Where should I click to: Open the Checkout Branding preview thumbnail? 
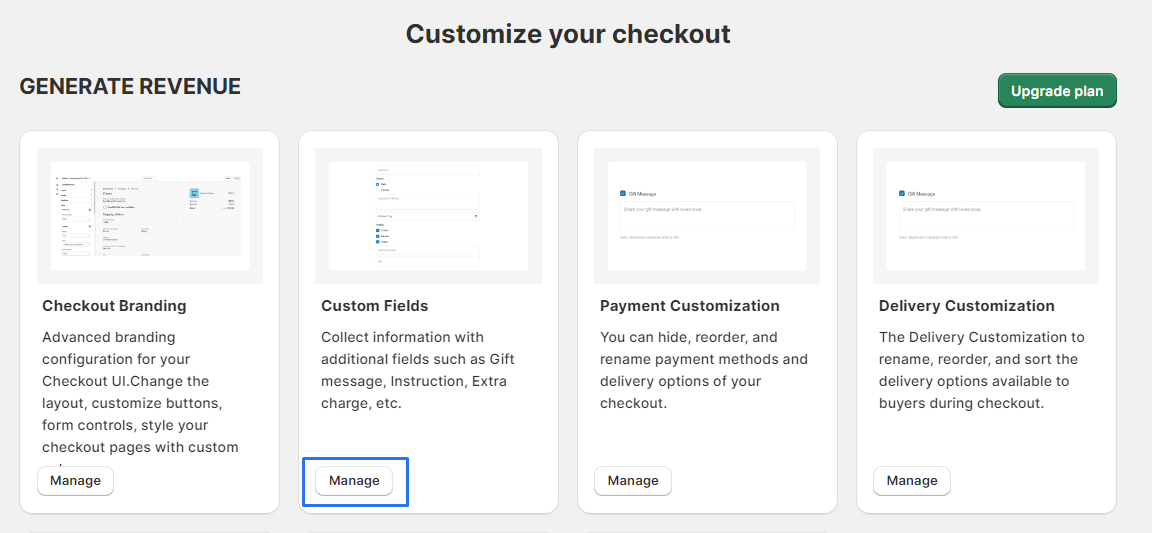coord(150,215)
